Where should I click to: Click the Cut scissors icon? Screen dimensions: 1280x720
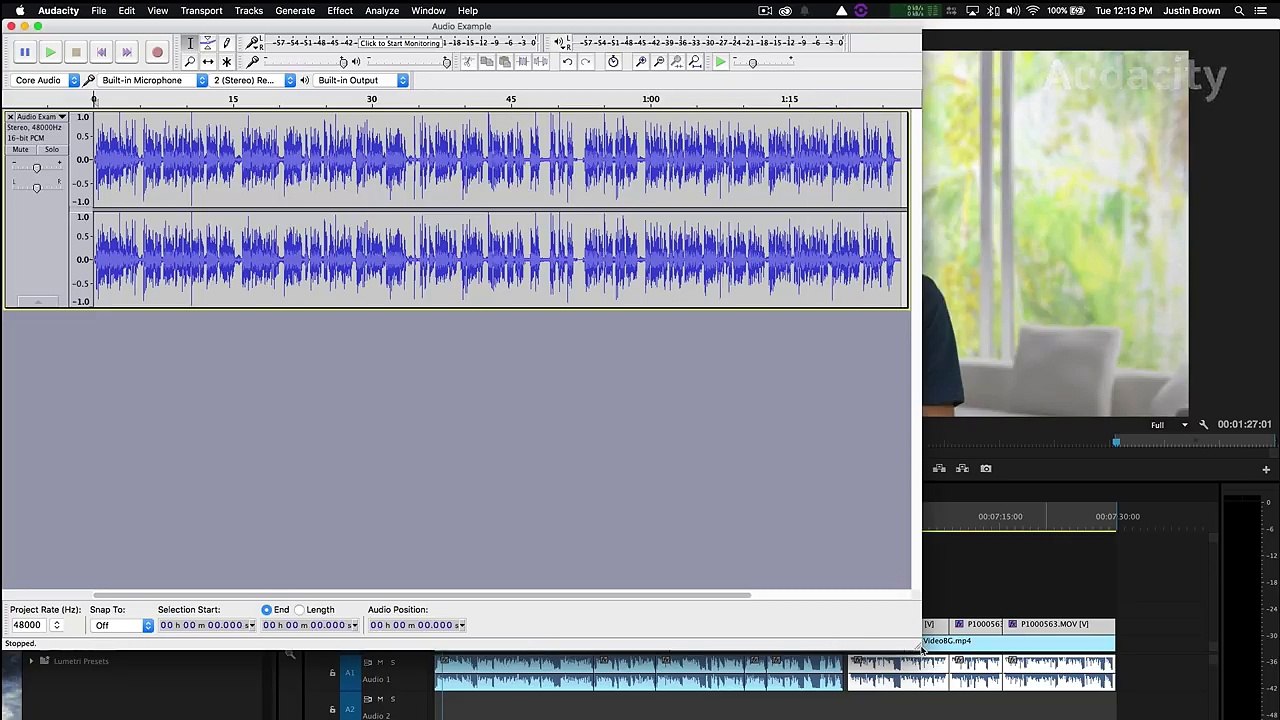point(468,62)
